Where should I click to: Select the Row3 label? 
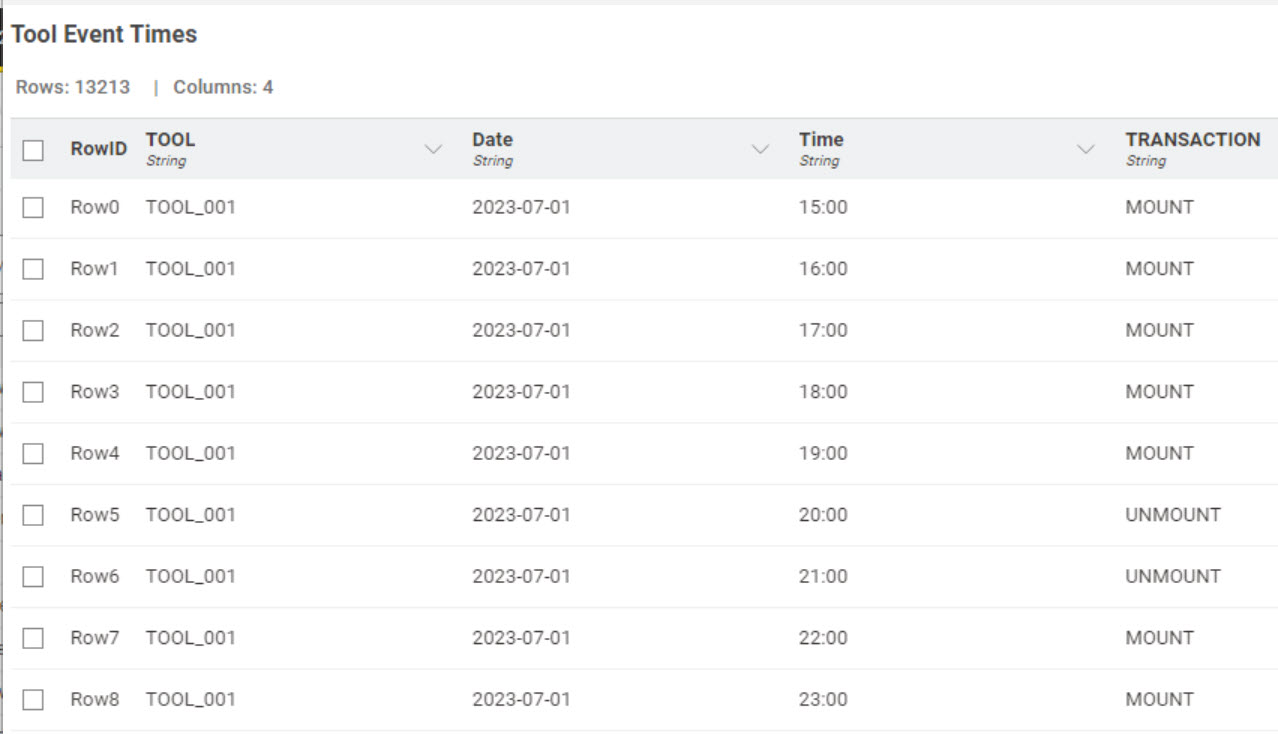click(x=95, y=392)
